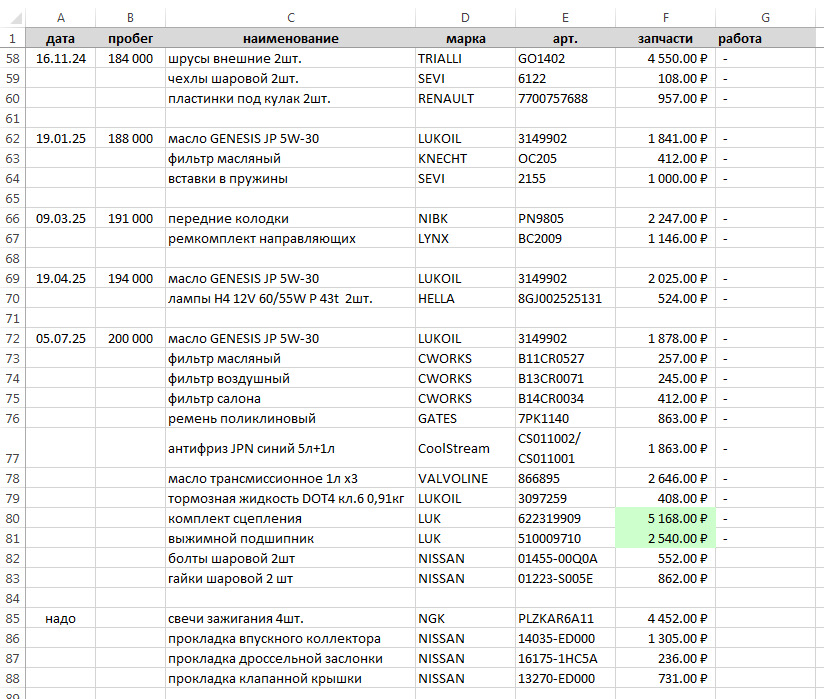Viewport: 824px width, 699px height.
Task: Click the 'дата' header cell
Action: click(60, 38)
